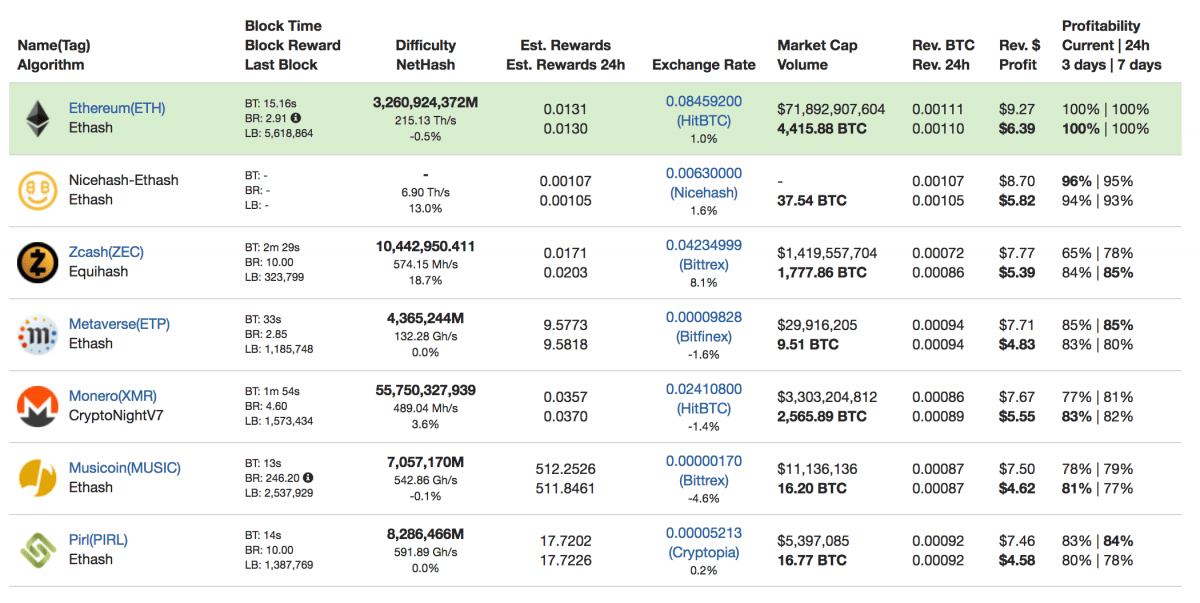The image size is (1200, 603).
Task: Click the Ethereum diamond logo icon
Action: click(x=38, y=118)
